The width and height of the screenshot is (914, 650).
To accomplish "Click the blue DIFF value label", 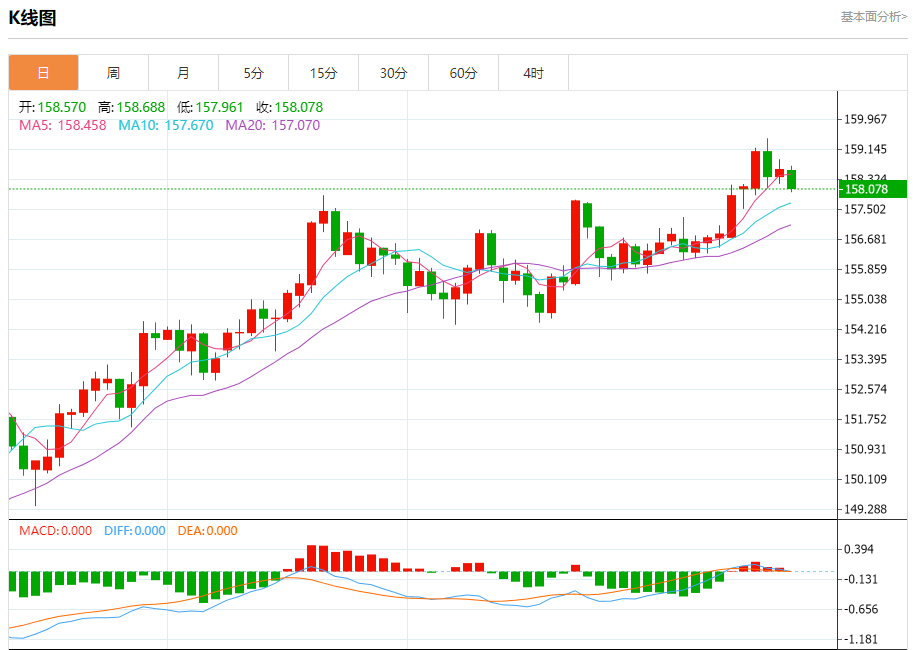I will click(134, 531).
